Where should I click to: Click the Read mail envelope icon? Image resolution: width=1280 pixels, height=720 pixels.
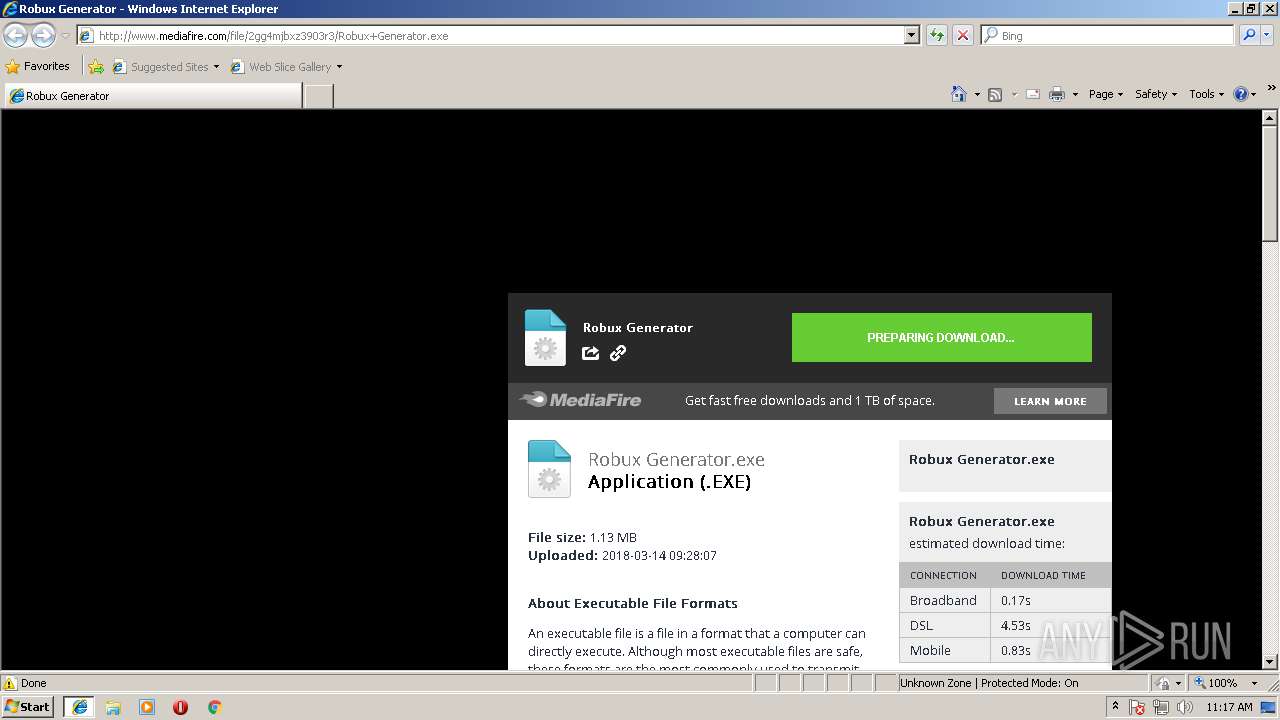pos(1032,94)
